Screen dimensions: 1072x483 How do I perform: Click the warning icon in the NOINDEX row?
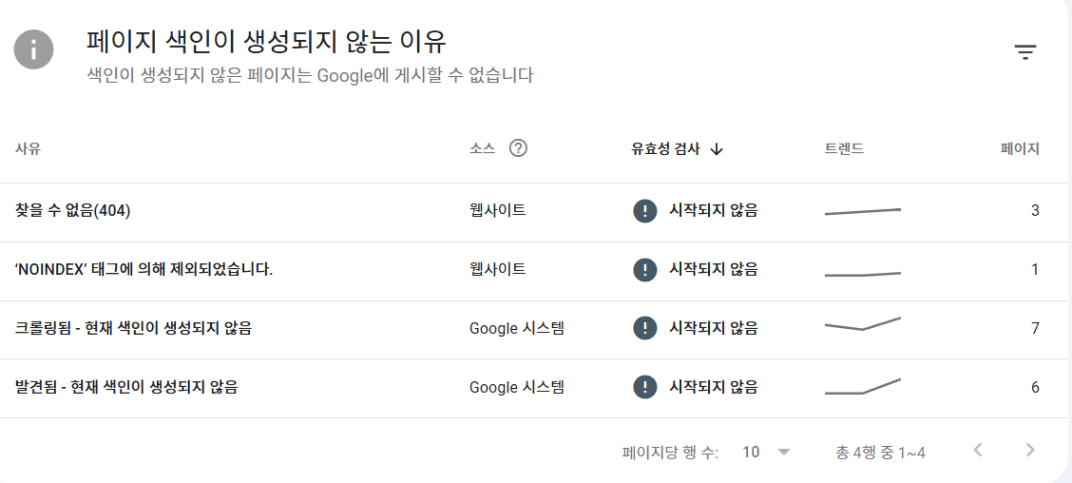[645, 269]
